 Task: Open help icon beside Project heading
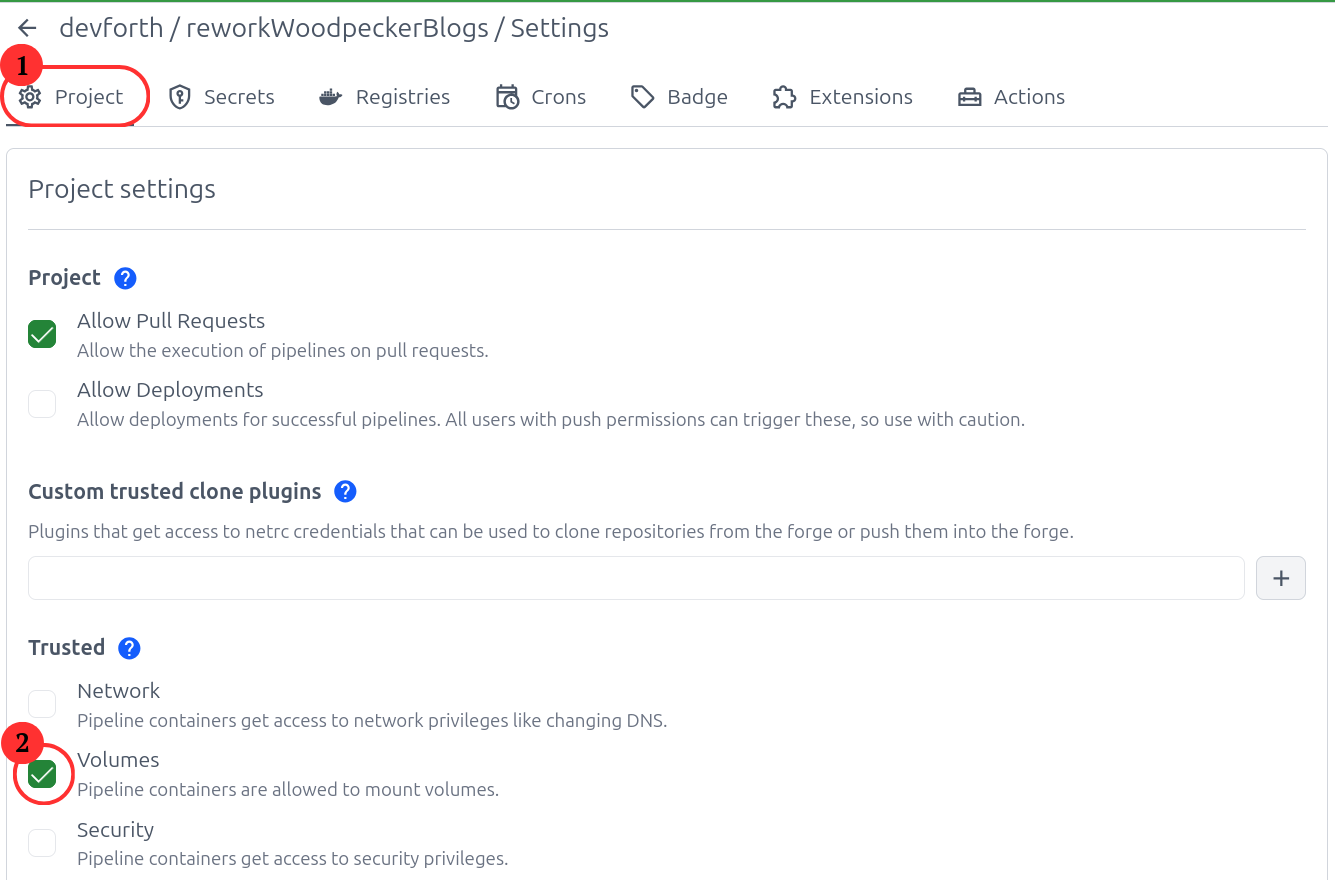click(x=125, y=278)
